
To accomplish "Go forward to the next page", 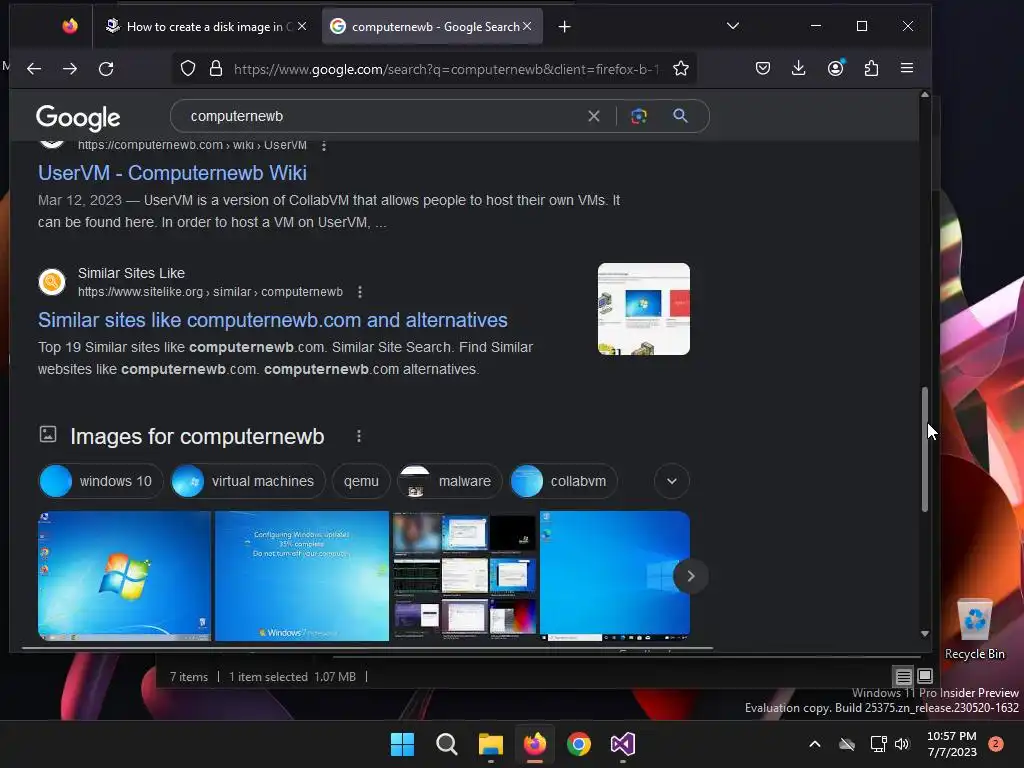I will pyautogui.click(x=70, y=69).
